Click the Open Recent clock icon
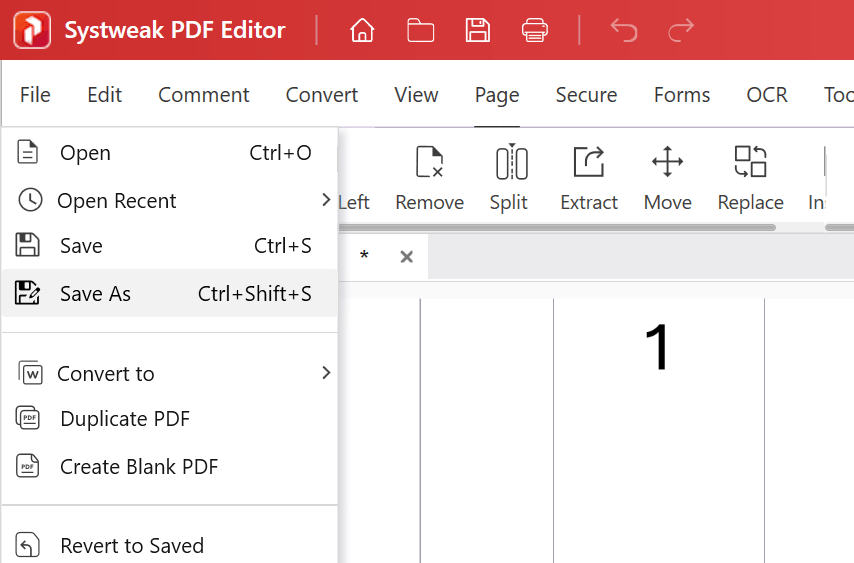 point(30,200)
